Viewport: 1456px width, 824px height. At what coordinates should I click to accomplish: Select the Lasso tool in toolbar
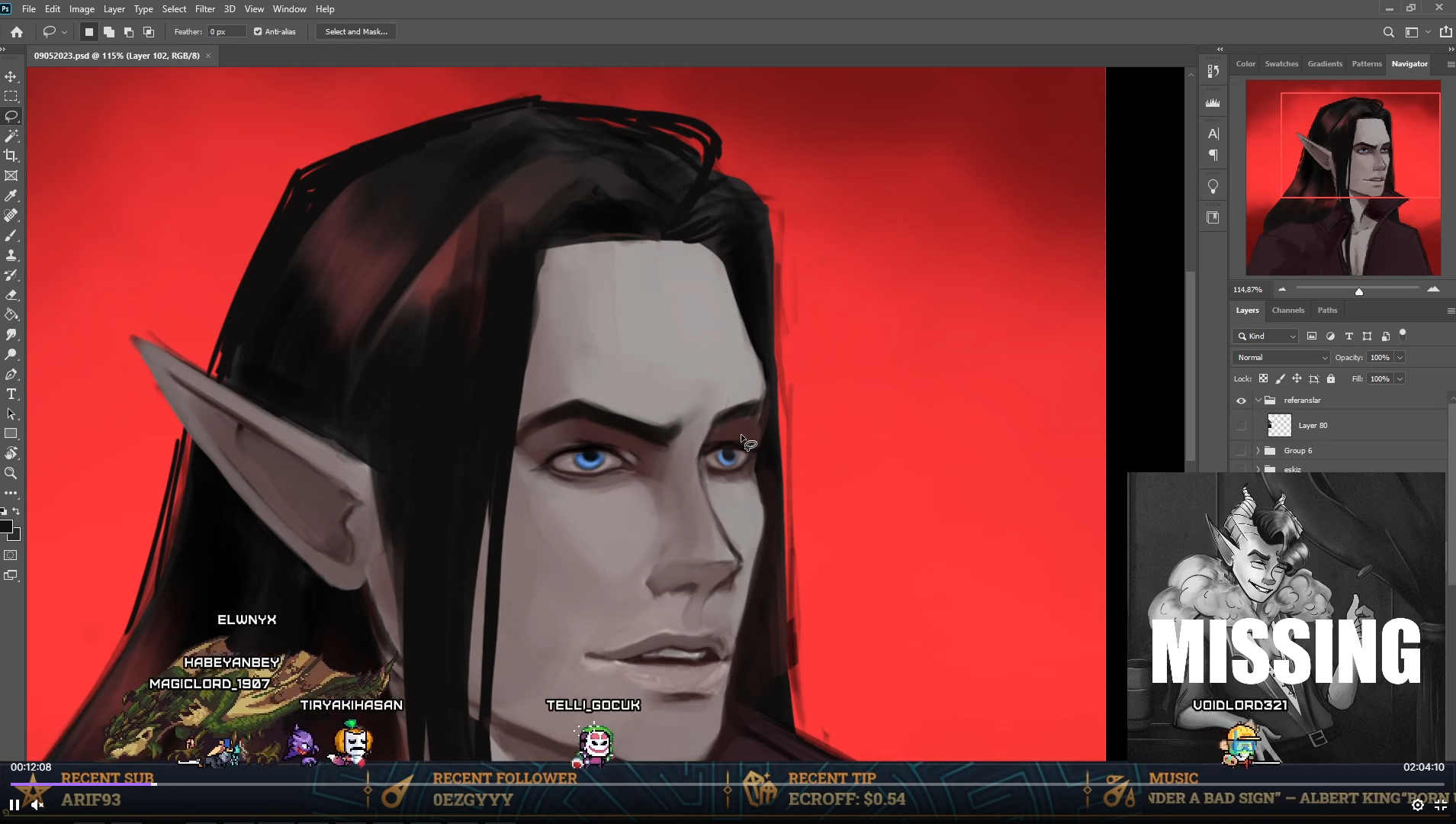(11, 116)
